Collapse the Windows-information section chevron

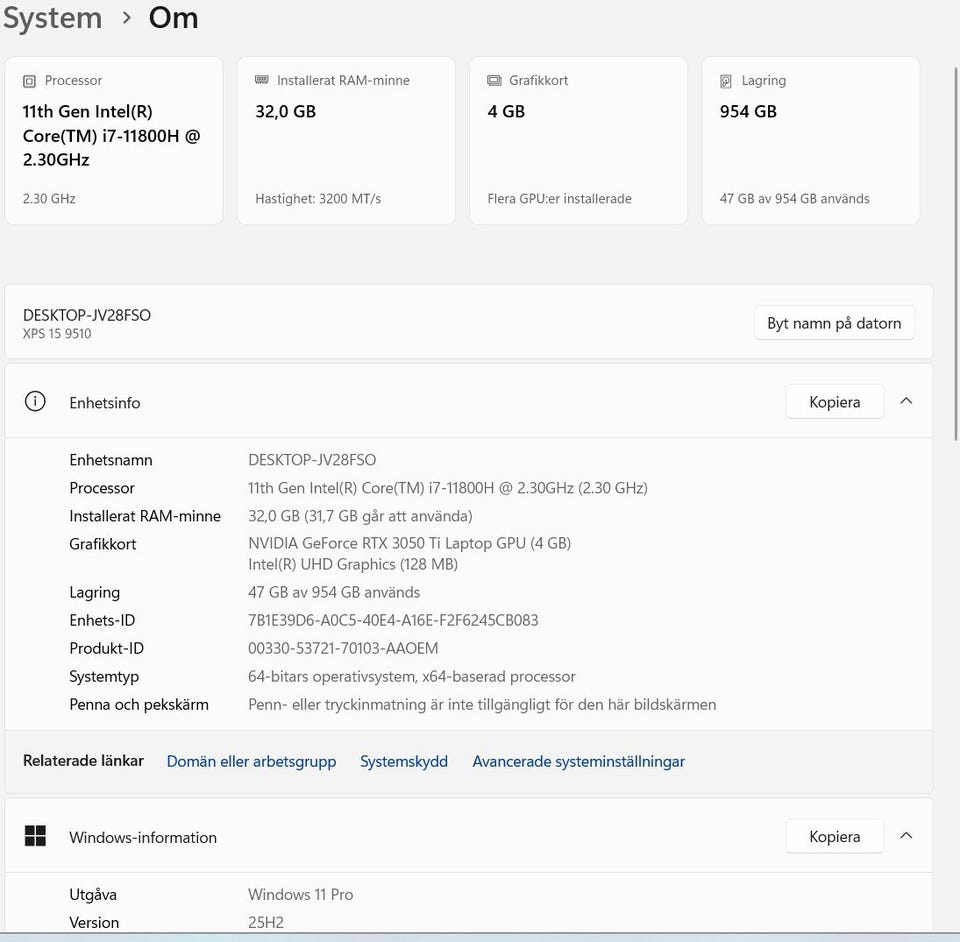pos(906,835)
